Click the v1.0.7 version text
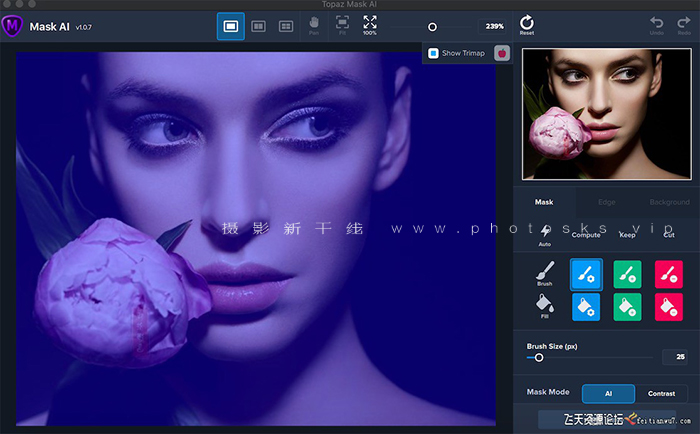The image size is (700, 434). [83, 27]
